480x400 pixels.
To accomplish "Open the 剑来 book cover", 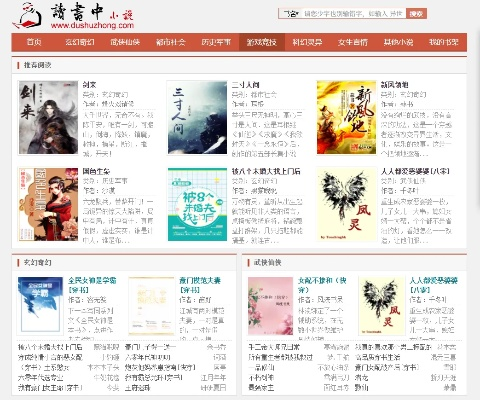I will point(48,117).
